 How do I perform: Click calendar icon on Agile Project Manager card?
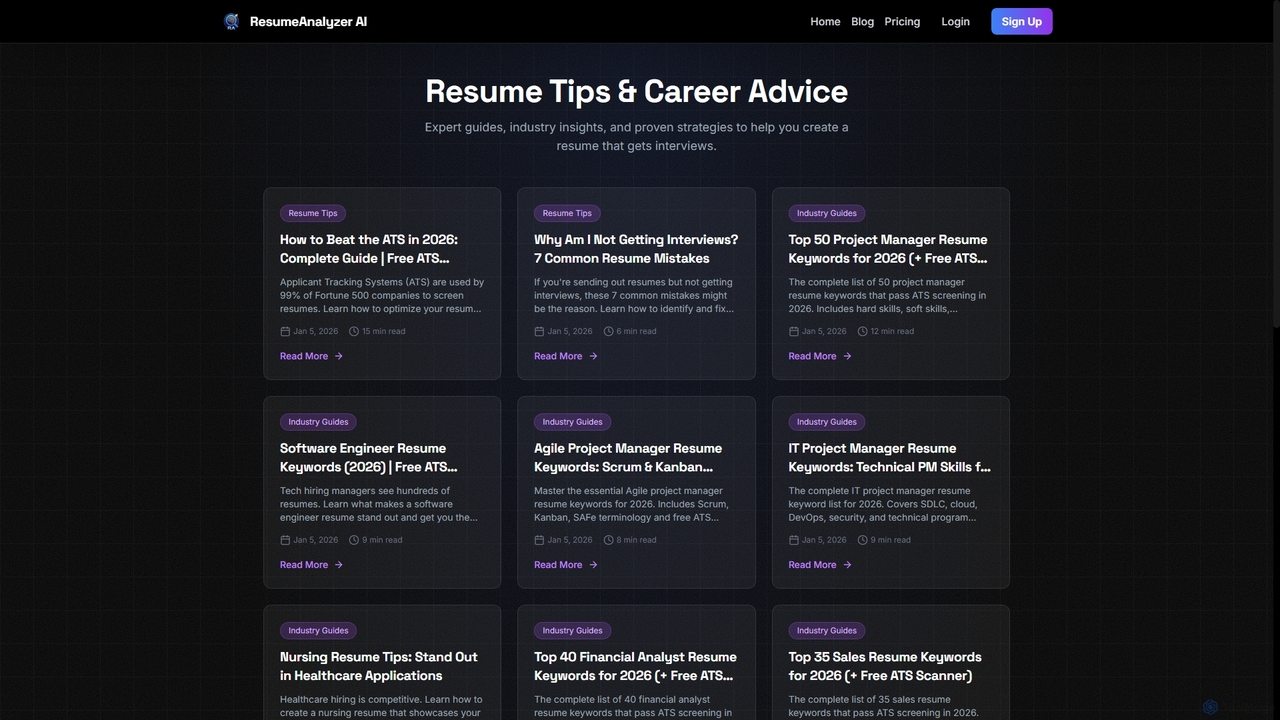pos(539,540)
